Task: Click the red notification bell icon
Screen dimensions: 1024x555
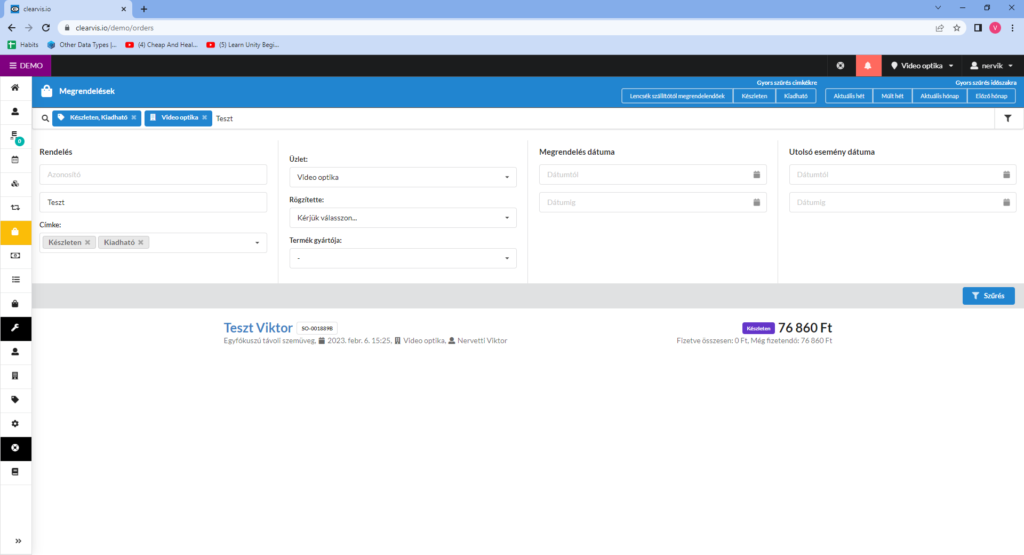Action: (x=868, y=65)
